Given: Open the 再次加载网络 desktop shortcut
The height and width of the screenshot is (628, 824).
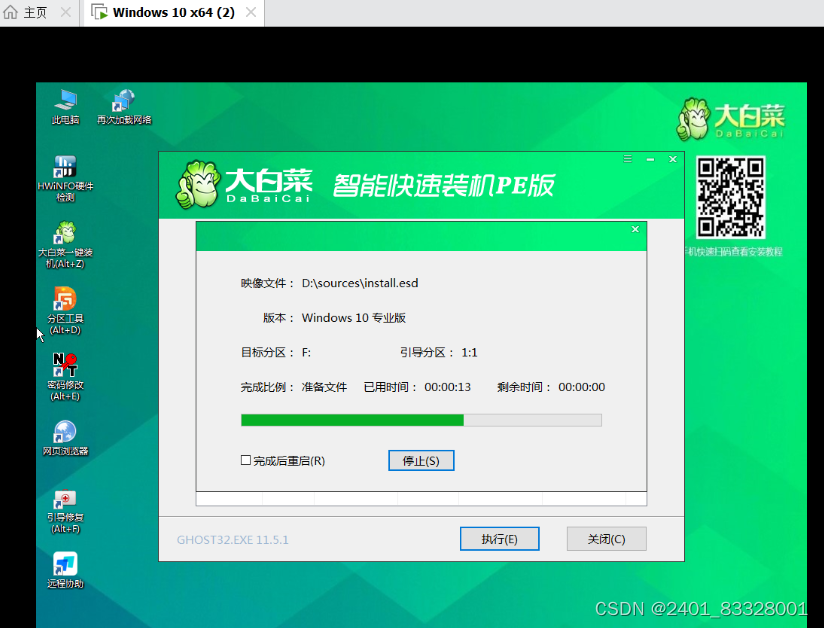Looking at the screenshot, I should (124, 107).
